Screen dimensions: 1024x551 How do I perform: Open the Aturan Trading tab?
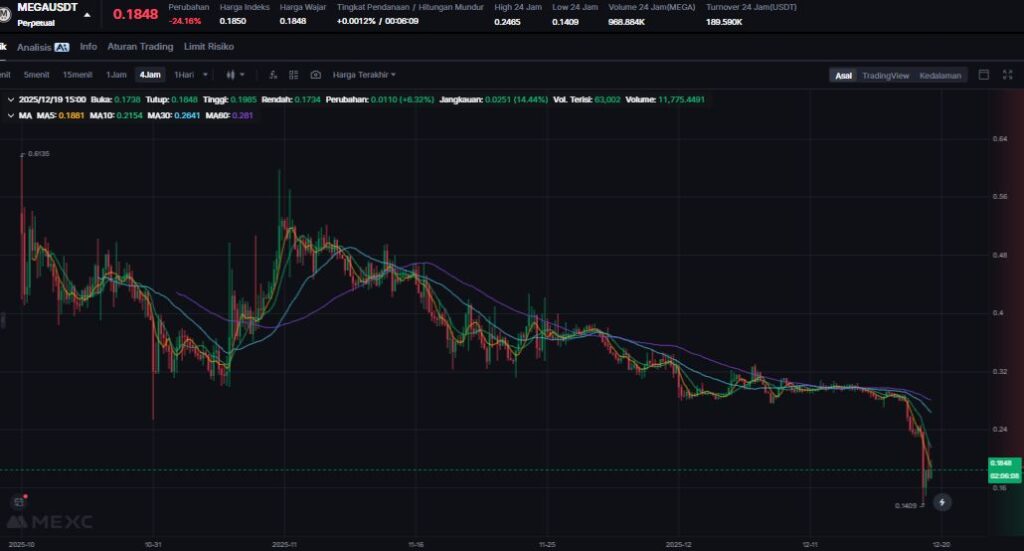[x=140, y=47]
